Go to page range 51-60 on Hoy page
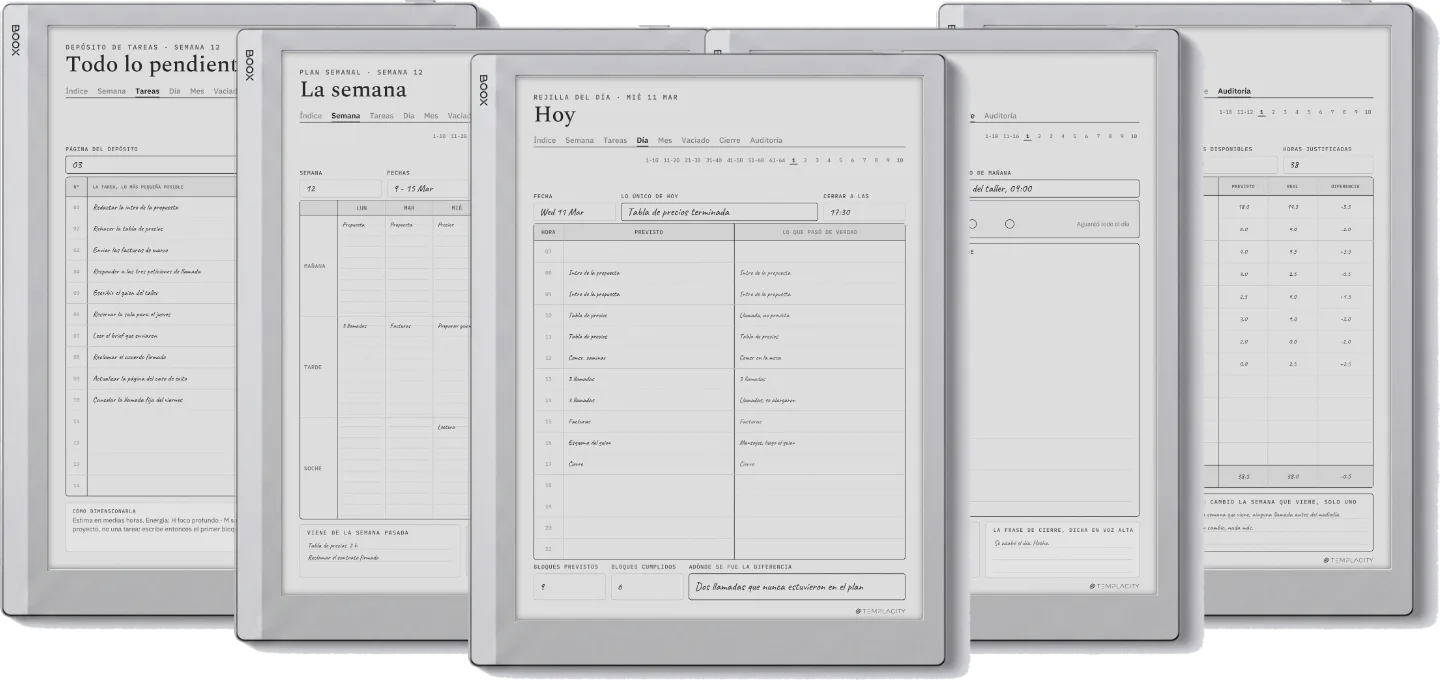Viewport: 1440px width, 680px height. point(756,160)
